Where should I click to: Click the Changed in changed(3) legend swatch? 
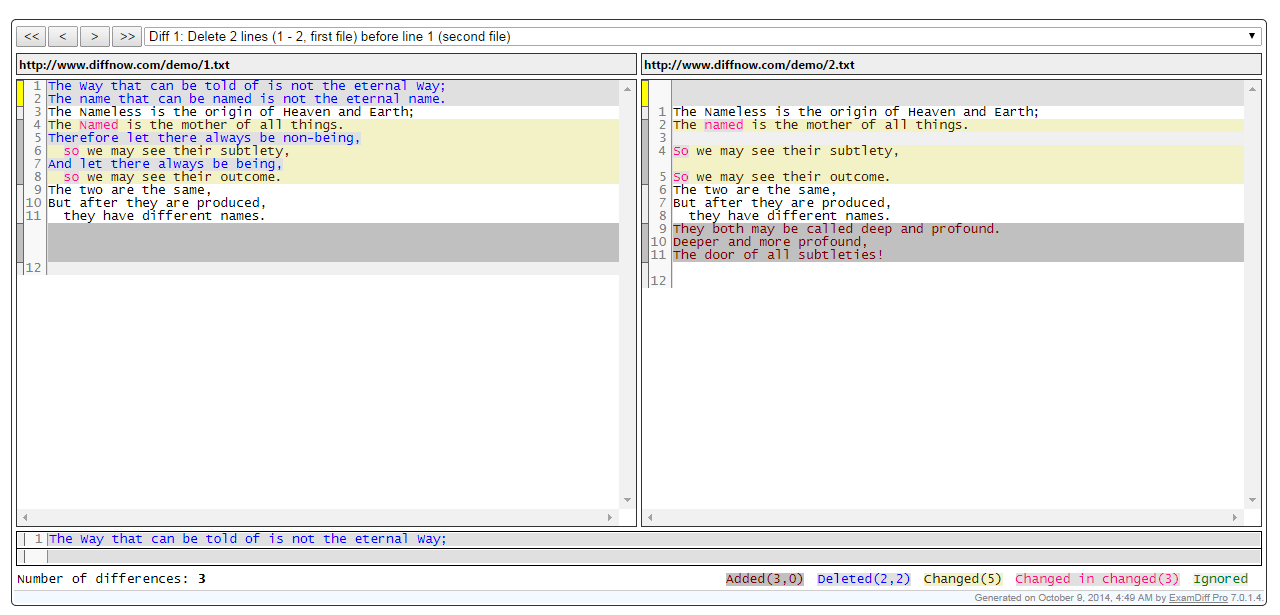coord(1097,579)
